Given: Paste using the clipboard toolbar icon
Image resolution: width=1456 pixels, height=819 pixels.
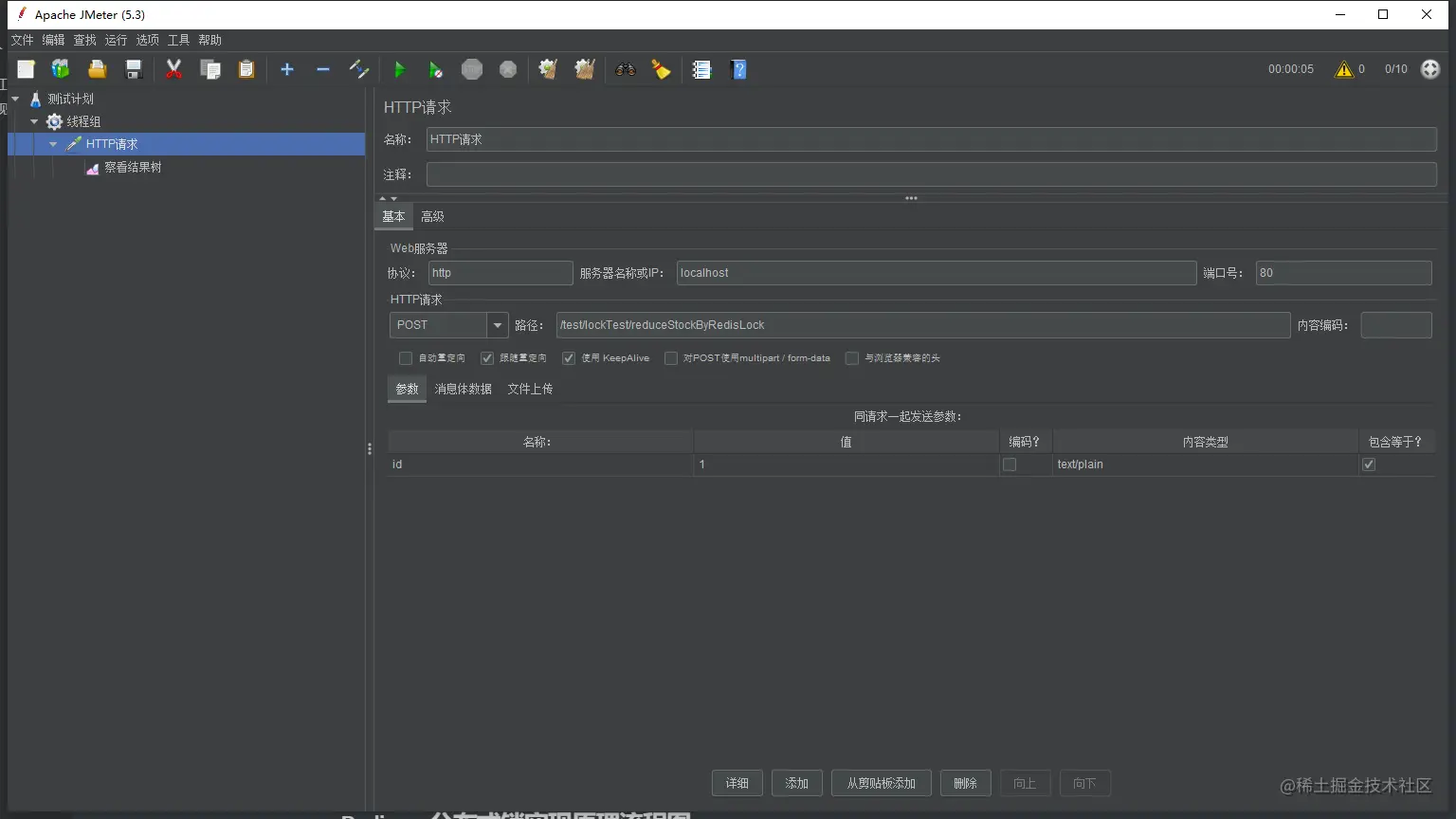Looking at the screenshot, I should pos(246,69).
